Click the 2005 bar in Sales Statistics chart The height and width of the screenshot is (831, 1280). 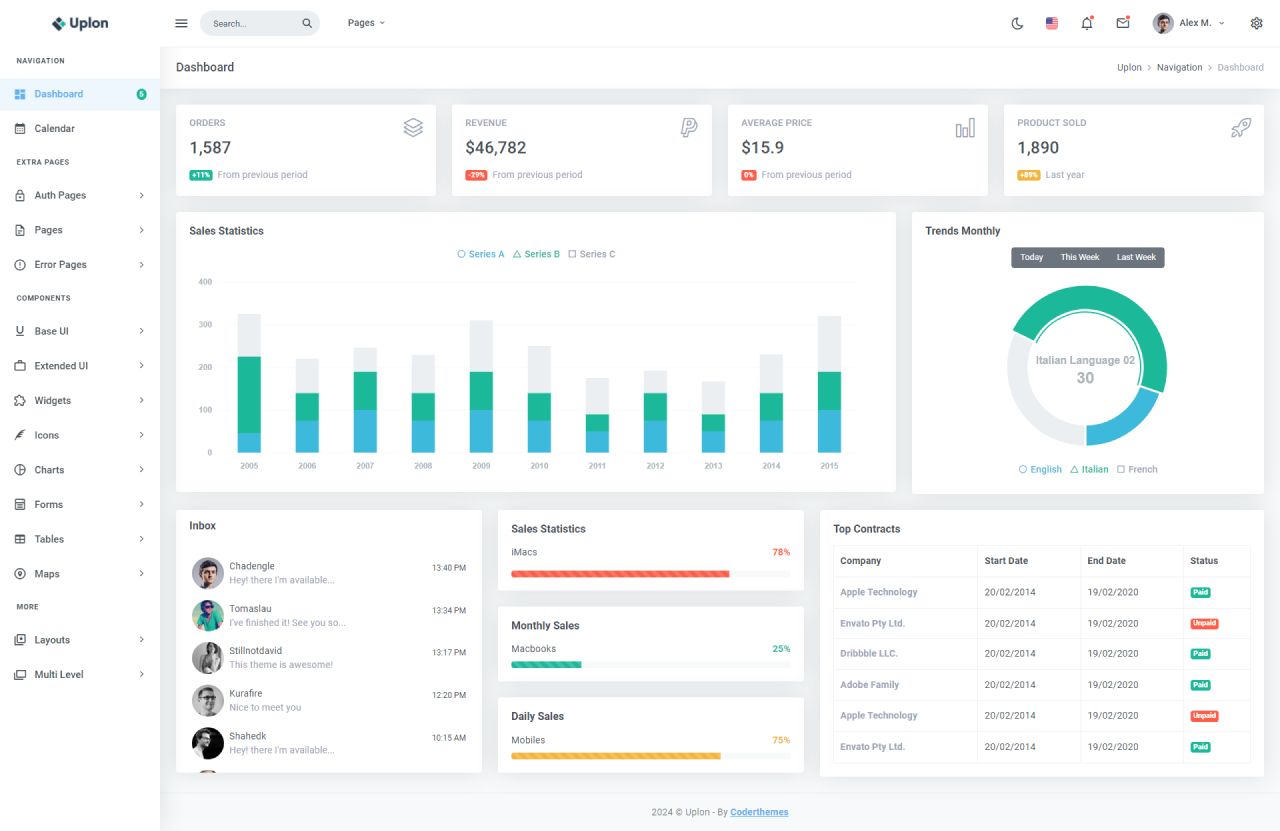click(x=249, y=383)
